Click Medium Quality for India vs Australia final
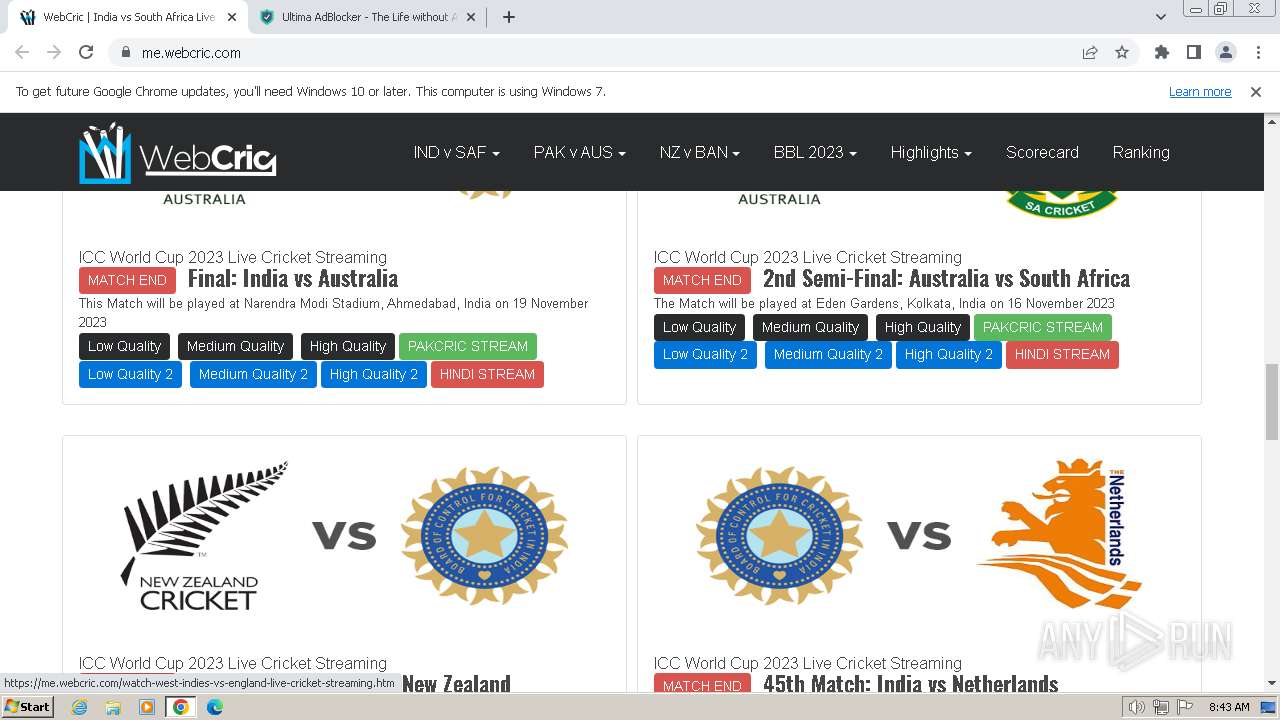Screen dimensions: 1280x720 click(x=235, y=346)
